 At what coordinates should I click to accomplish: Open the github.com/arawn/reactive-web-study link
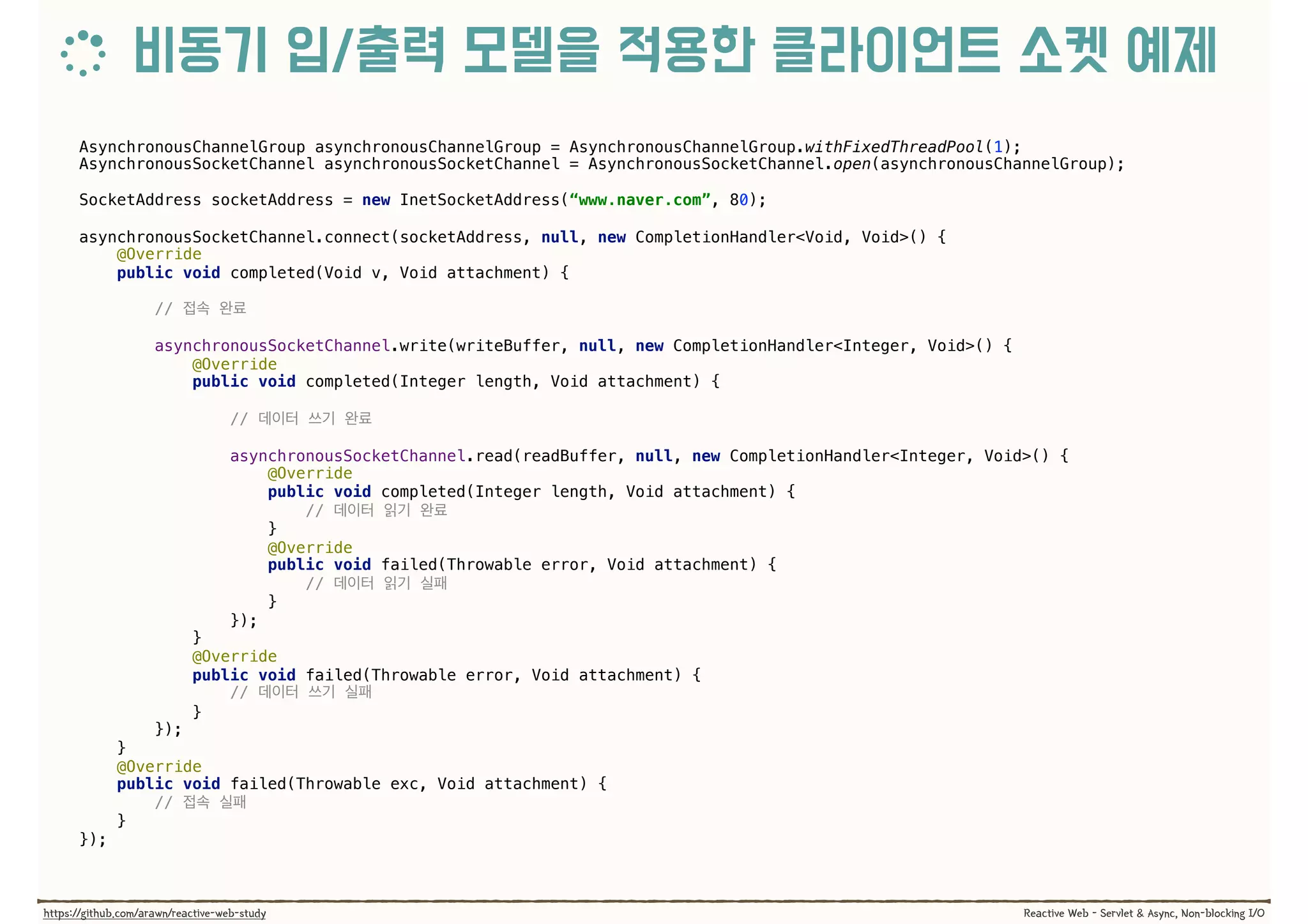(x=155, y=913)
